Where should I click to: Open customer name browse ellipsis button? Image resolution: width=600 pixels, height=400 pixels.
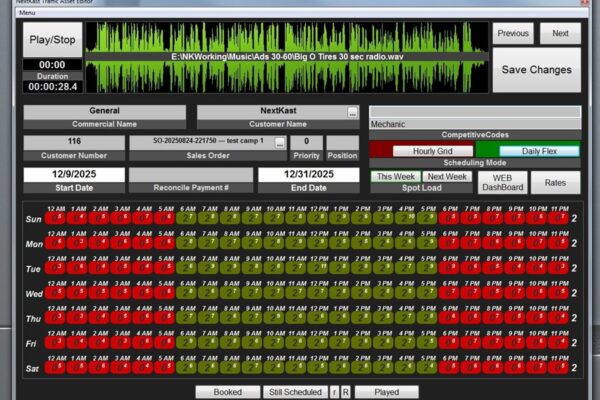[352, 113]
